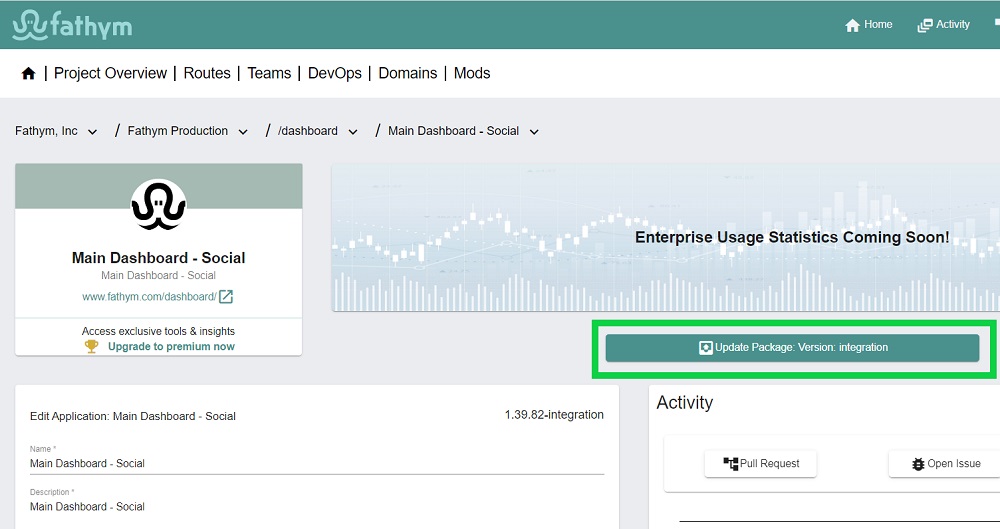Click the www.fathym.com/dashboard/ link

pyautogui.click(x=149, y=297)
